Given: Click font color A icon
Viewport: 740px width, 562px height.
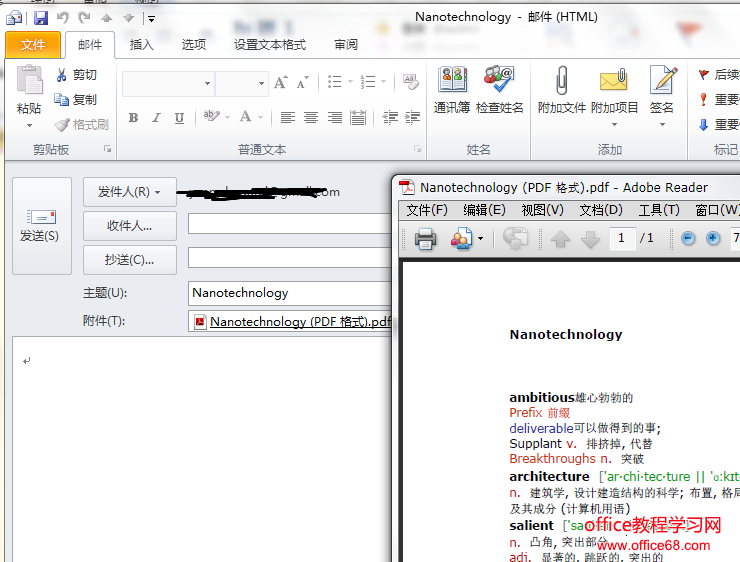Looking at the screenshot, I should [245, 117].
